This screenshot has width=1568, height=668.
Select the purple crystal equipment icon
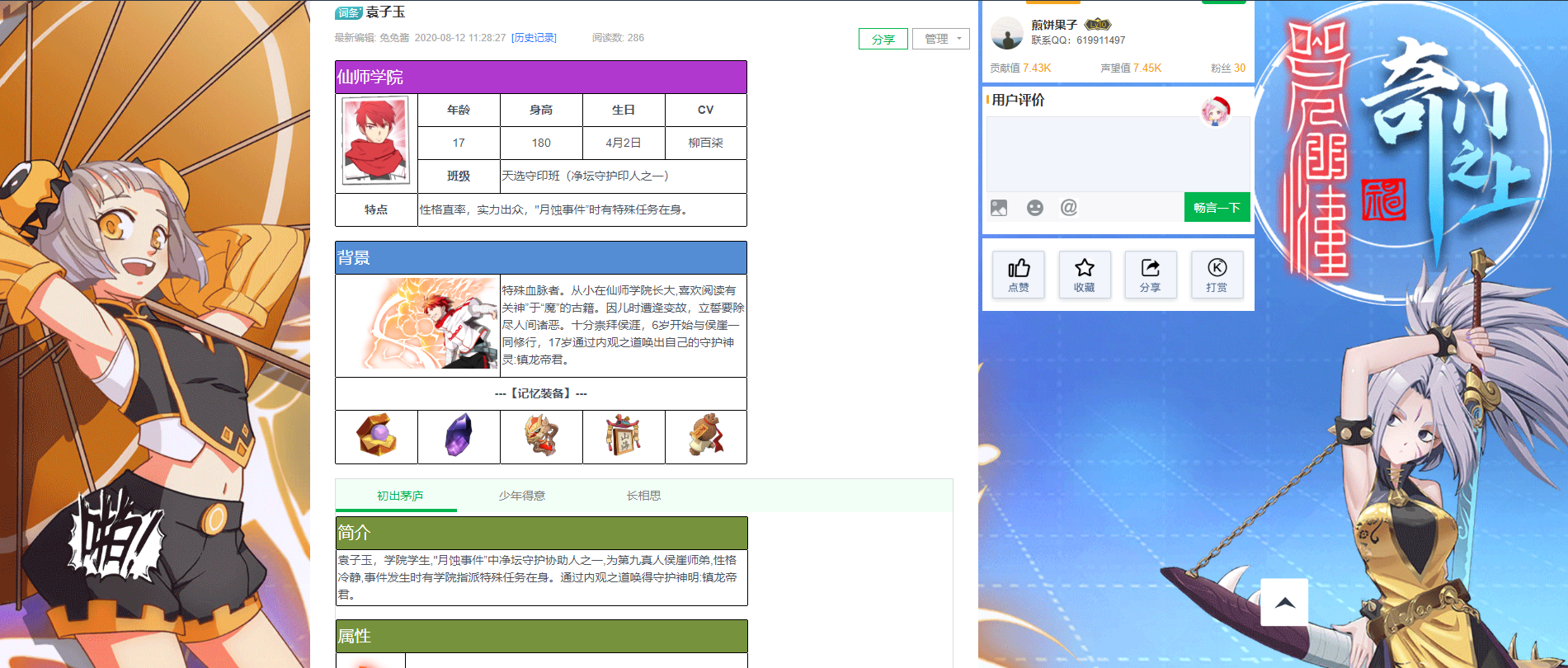tap(459, 435)
